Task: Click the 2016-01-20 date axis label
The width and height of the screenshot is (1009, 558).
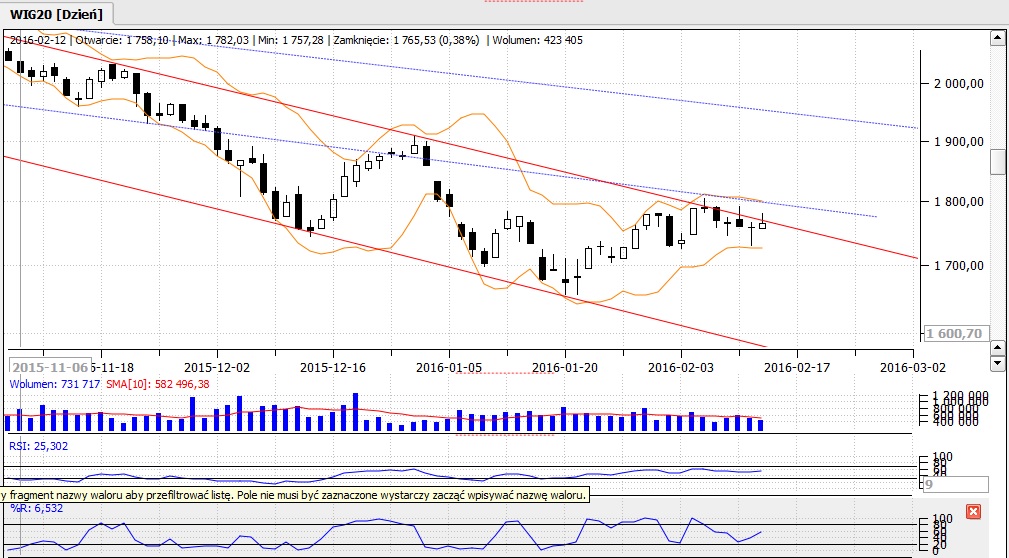Action: point(565,367)
